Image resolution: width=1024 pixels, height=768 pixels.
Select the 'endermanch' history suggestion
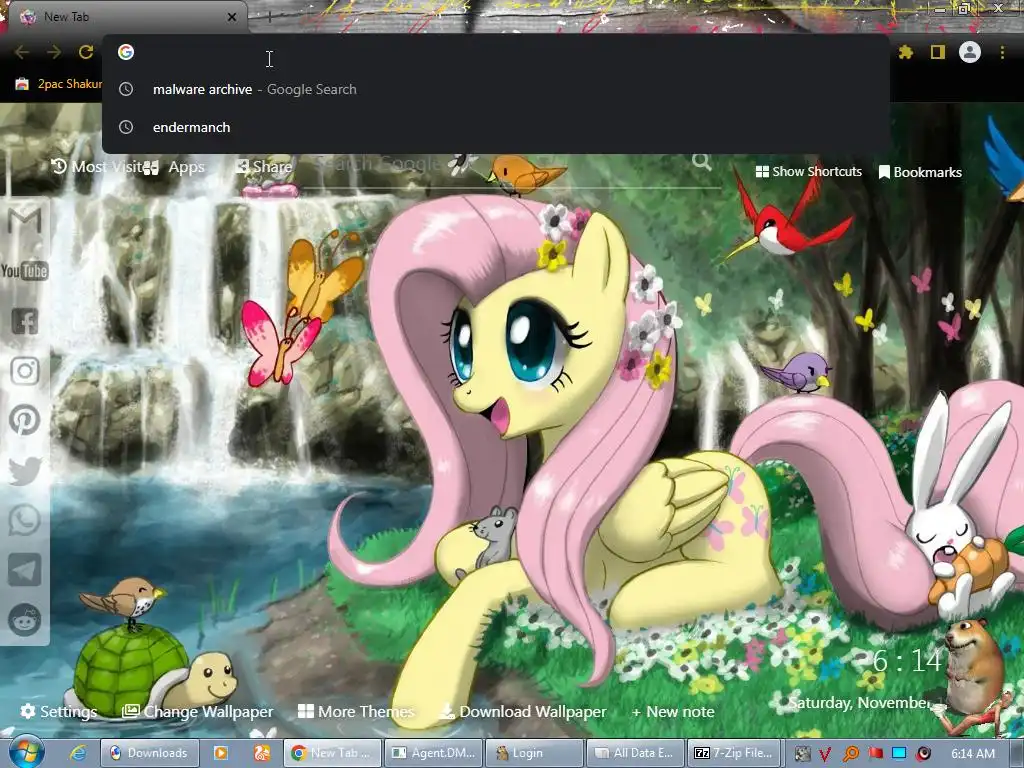496,127
